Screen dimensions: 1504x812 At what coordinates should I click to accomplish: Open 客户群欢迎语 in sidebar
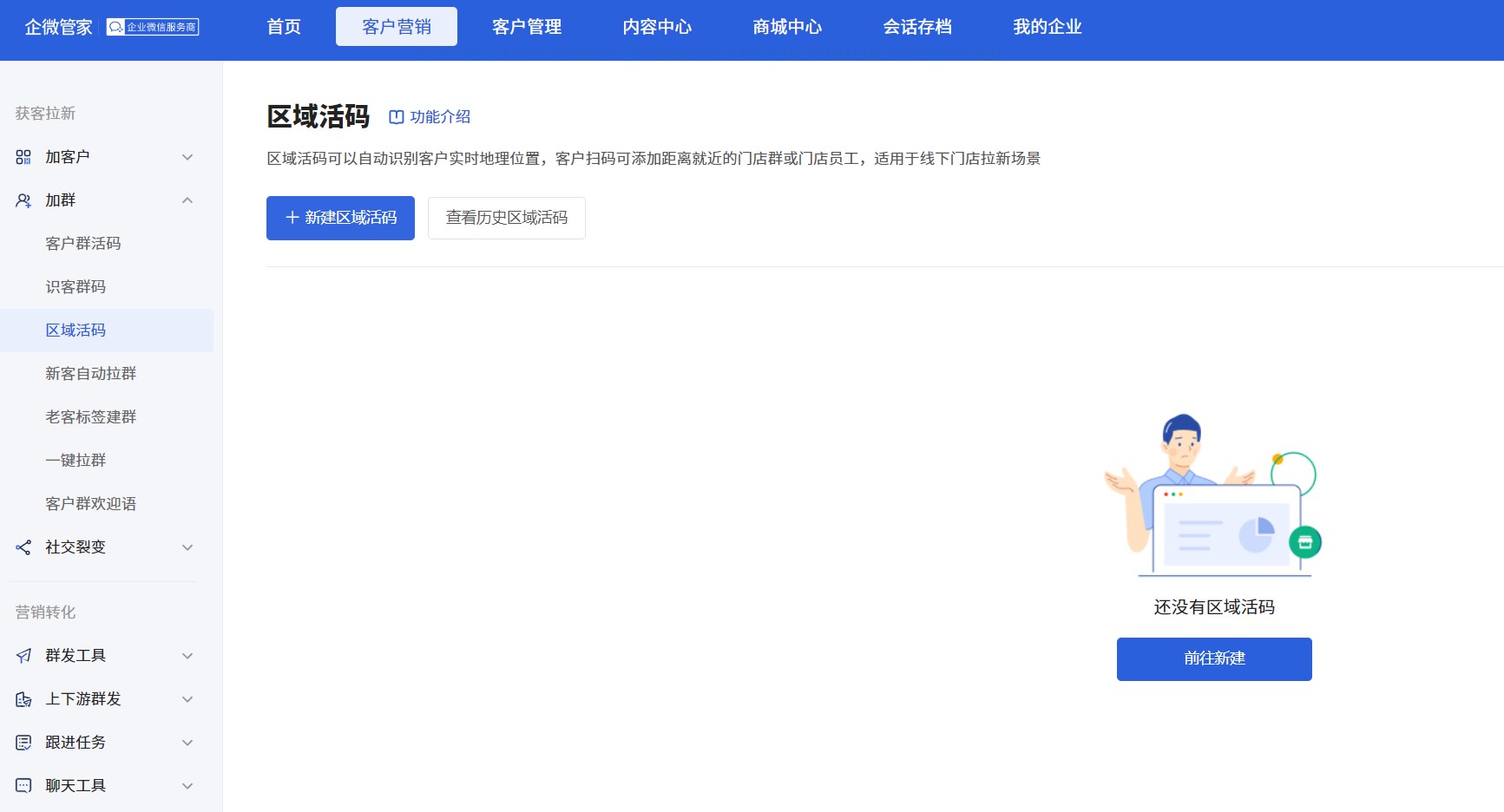coord(91,504)
